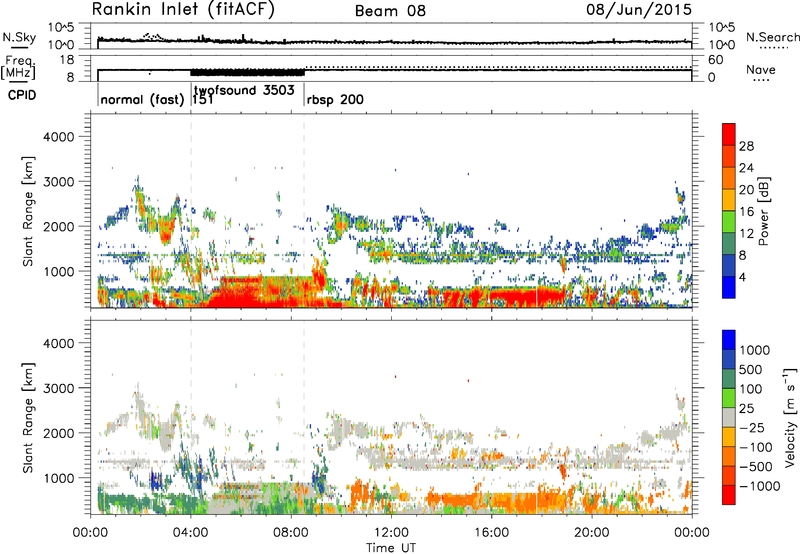
Task: Click the '20:00' time tick label
Action: 591,533
